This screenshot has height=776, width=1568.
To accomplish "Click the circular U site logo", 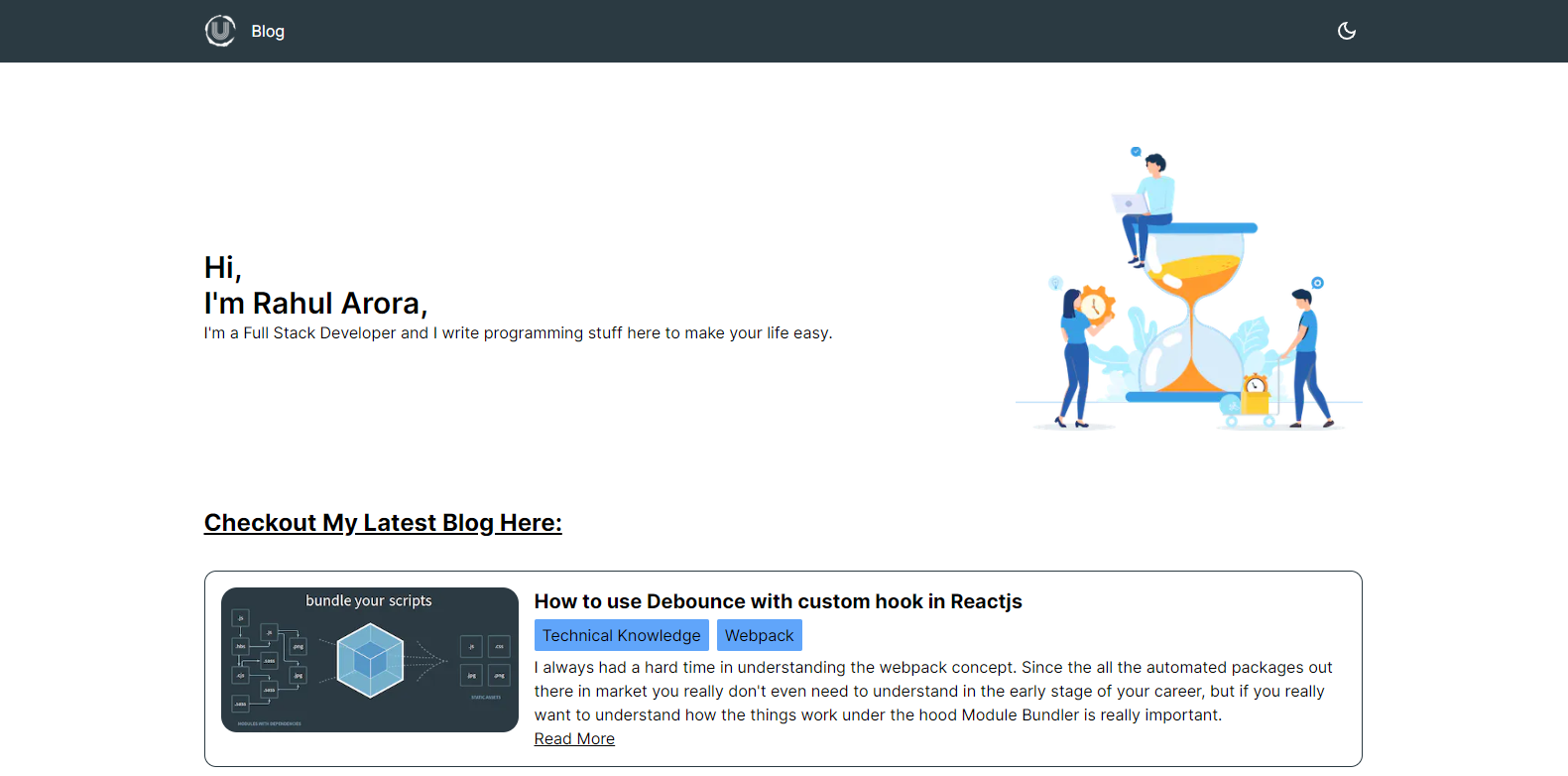I will click(x=220, y=31).
